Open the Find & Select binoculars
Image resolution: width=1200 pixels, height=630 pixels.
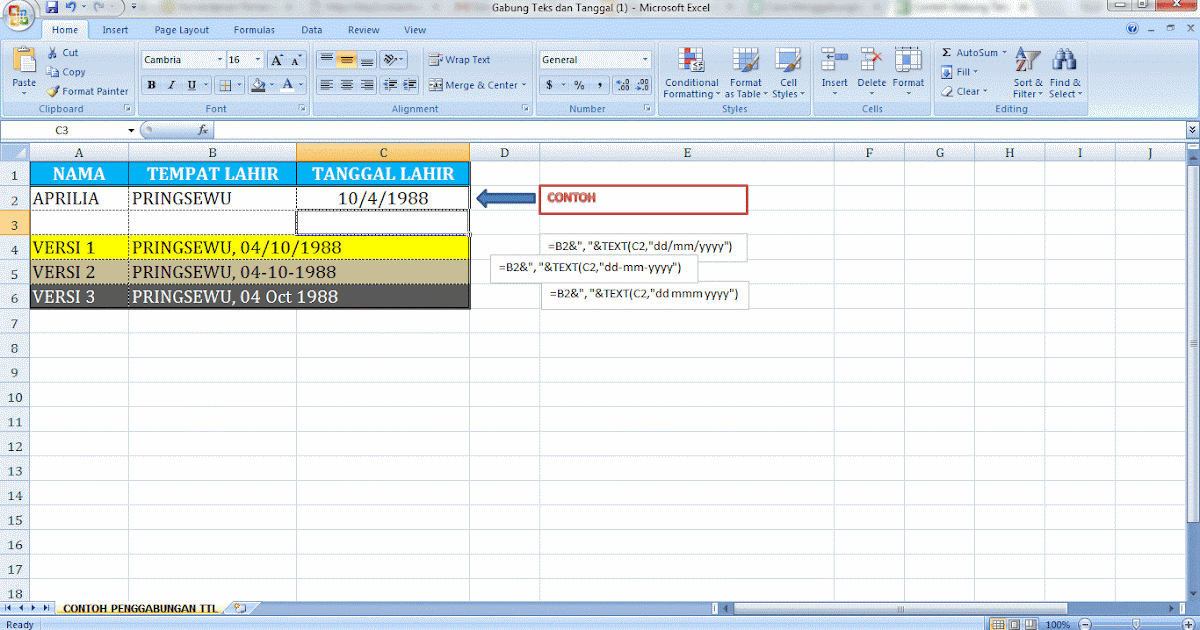click(x=1064, y=73)
